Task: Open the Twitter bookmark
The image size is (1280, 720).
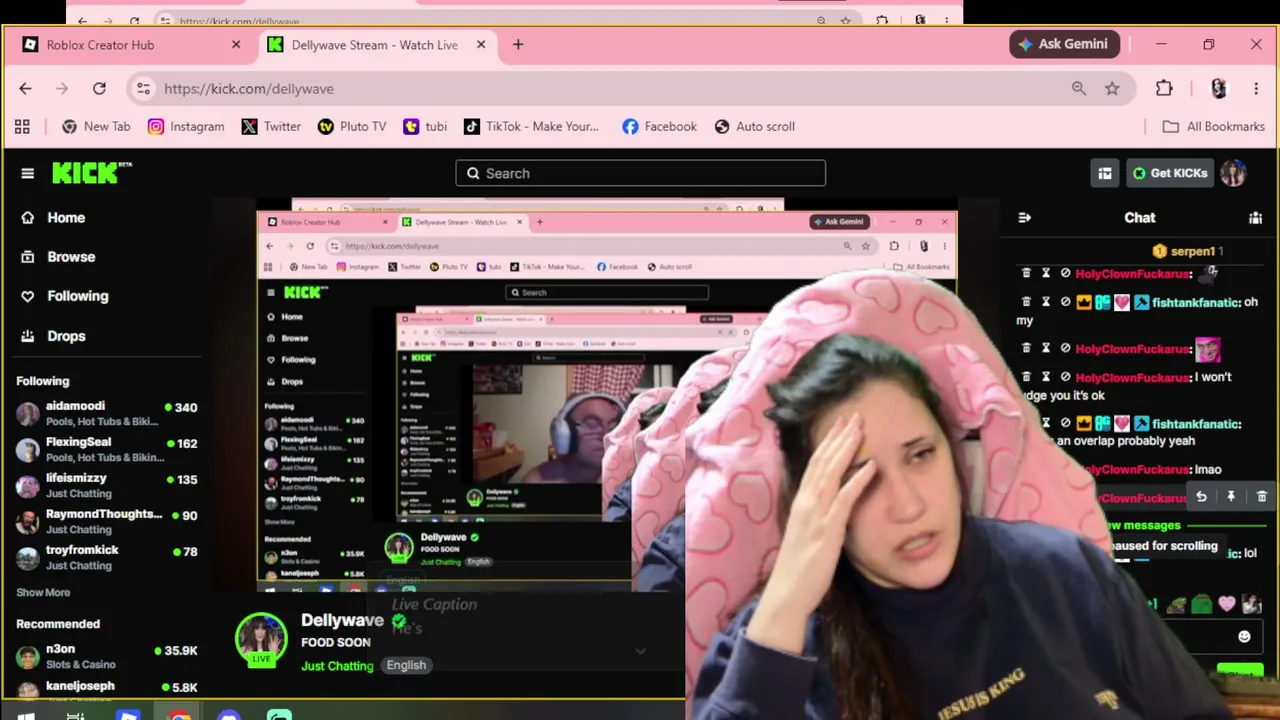Action: (271, 126)
